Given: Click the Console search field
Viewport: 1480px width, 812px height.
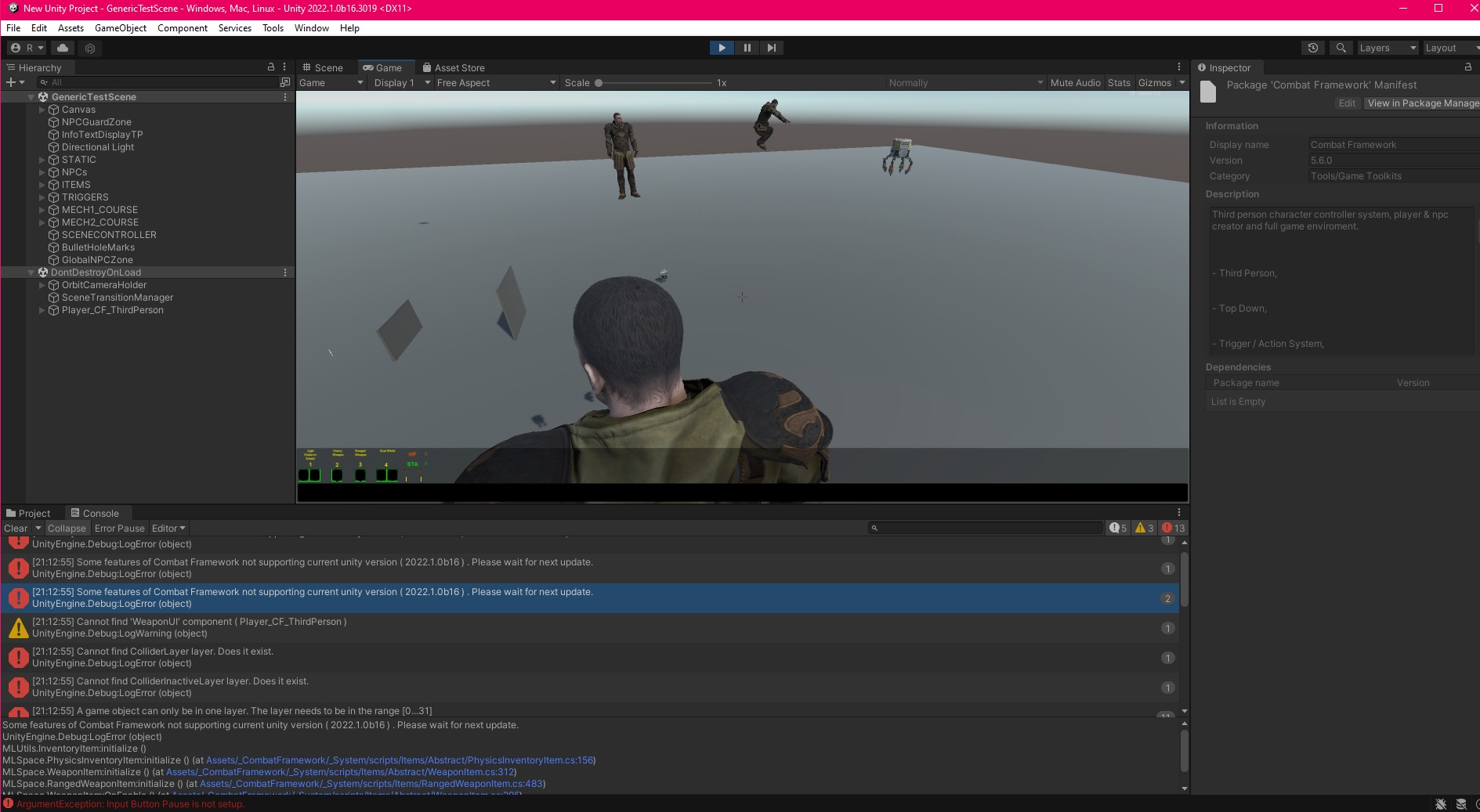Looking at the screenshot, I should click(x=985, y=528).
